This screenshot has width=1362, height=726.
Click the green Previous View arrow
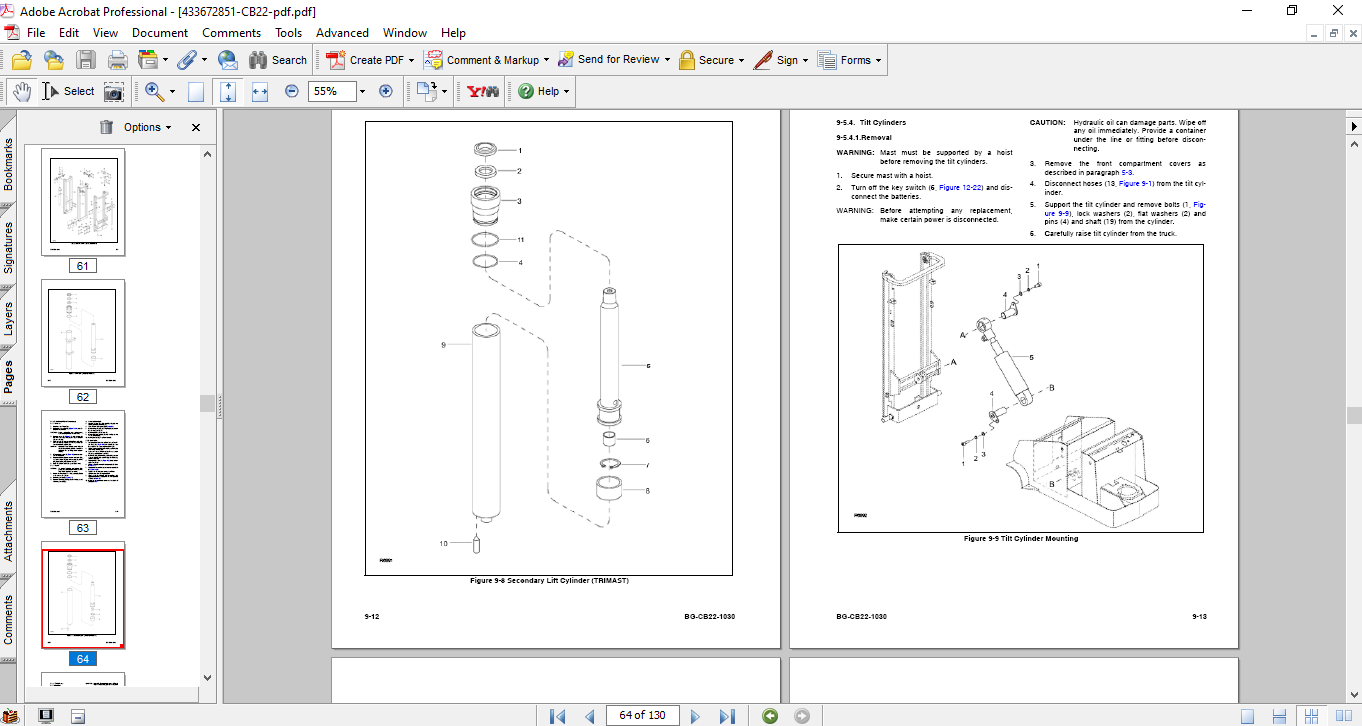(769, 715)
